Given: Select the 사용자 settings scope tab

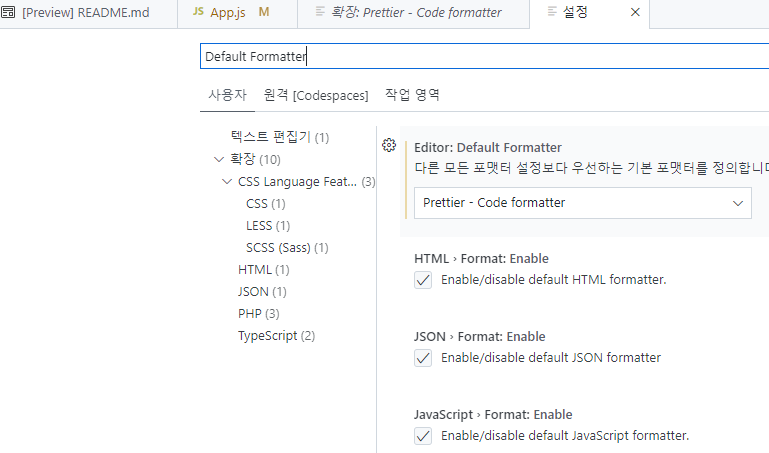Looking at the screenshot, I should click(227, 95).
